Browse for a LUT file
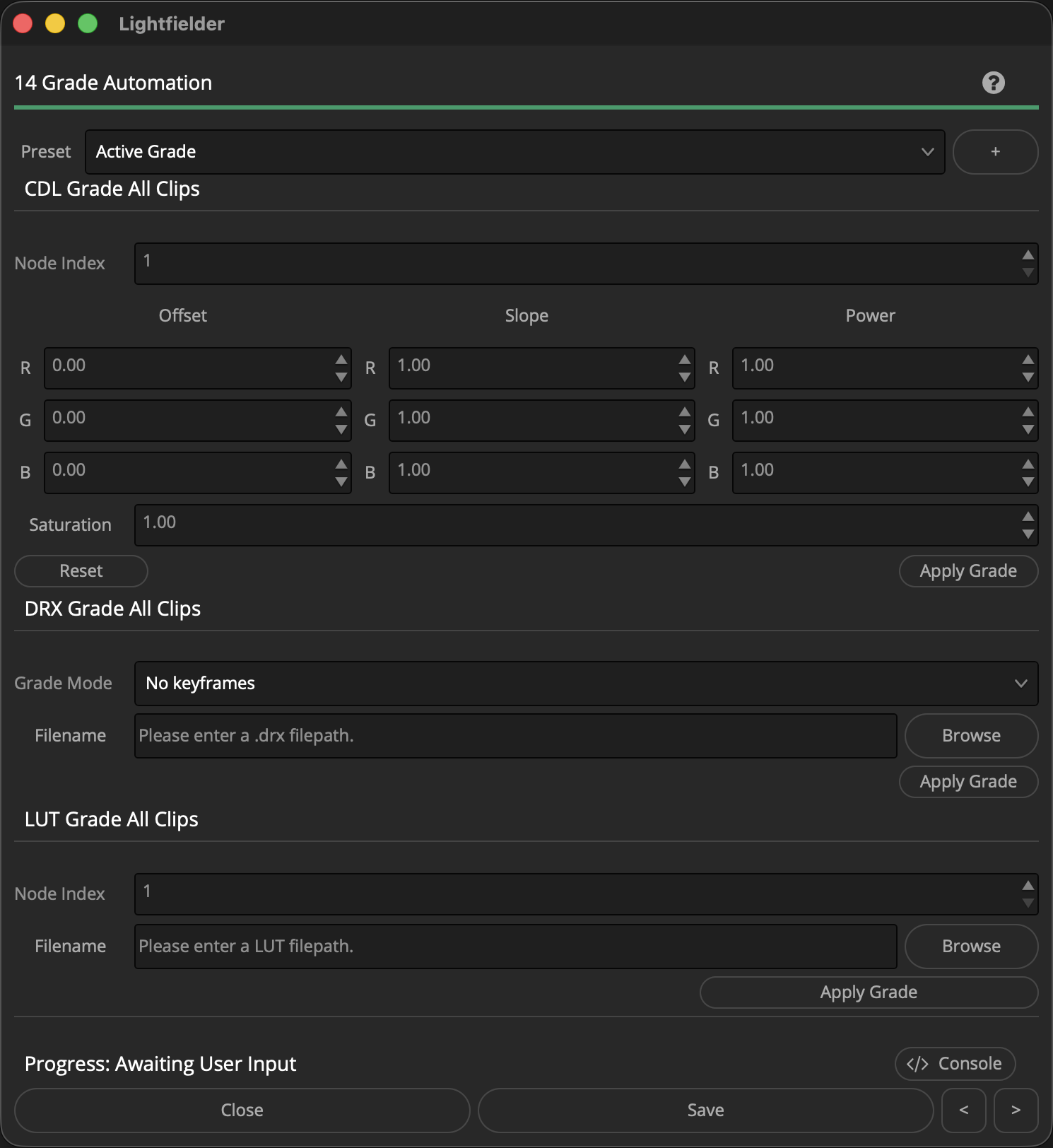The height and width of the screenshot is (1148, 1053). (x=971, y=947)
